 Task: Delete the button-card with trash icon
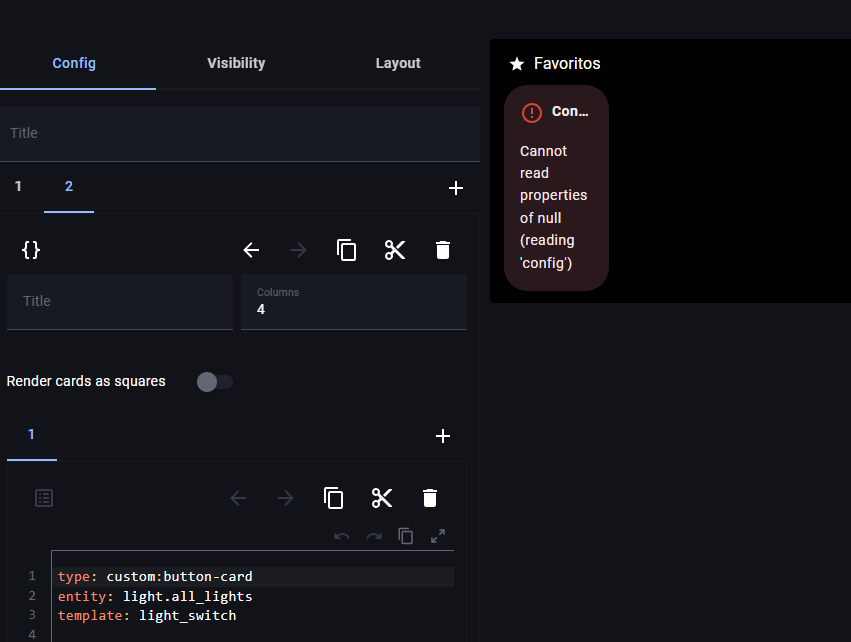(430, 498)
